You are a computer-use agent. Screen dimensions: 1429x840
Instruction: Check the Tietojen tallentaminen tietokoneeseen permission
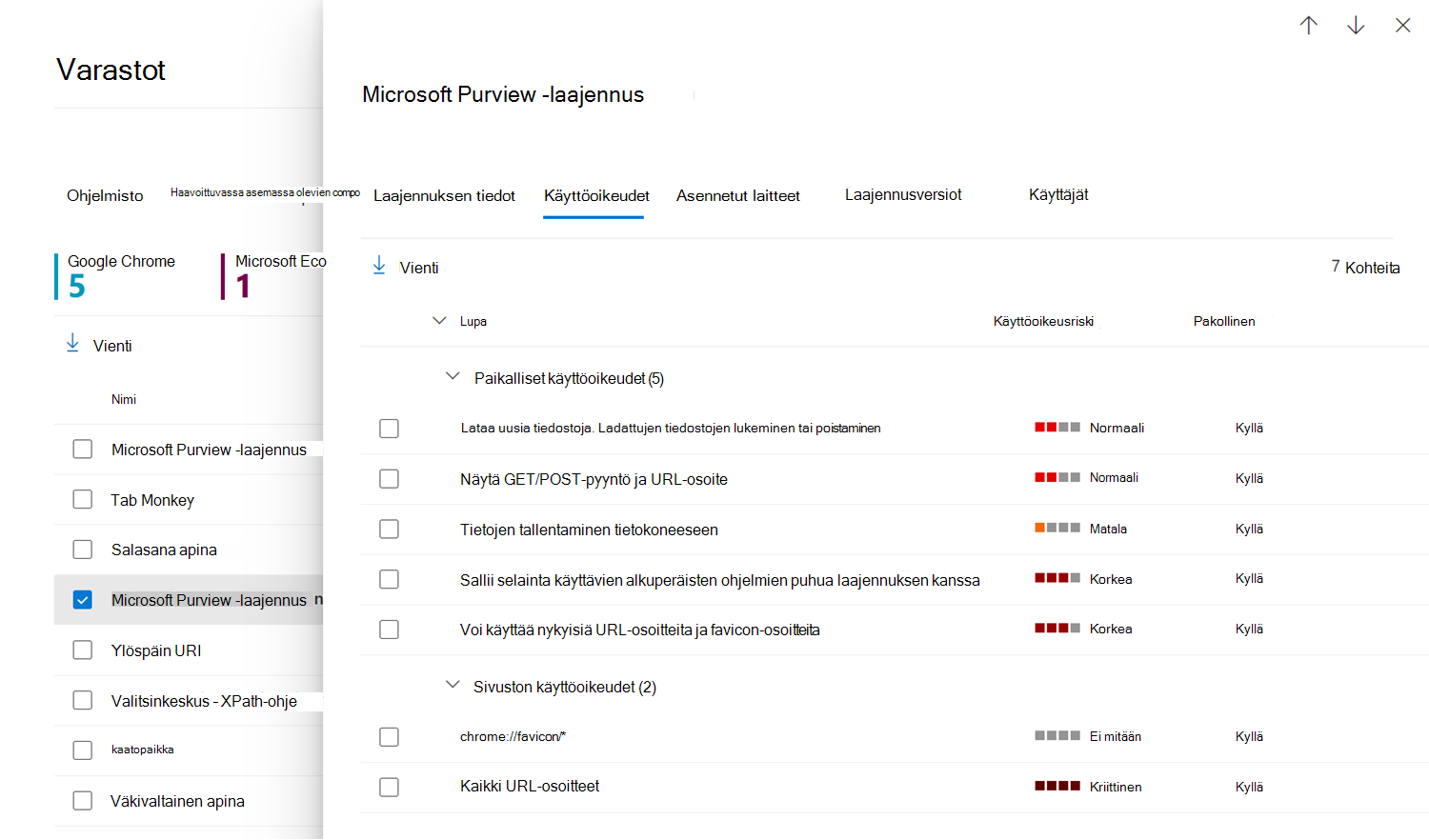(389, 530)
